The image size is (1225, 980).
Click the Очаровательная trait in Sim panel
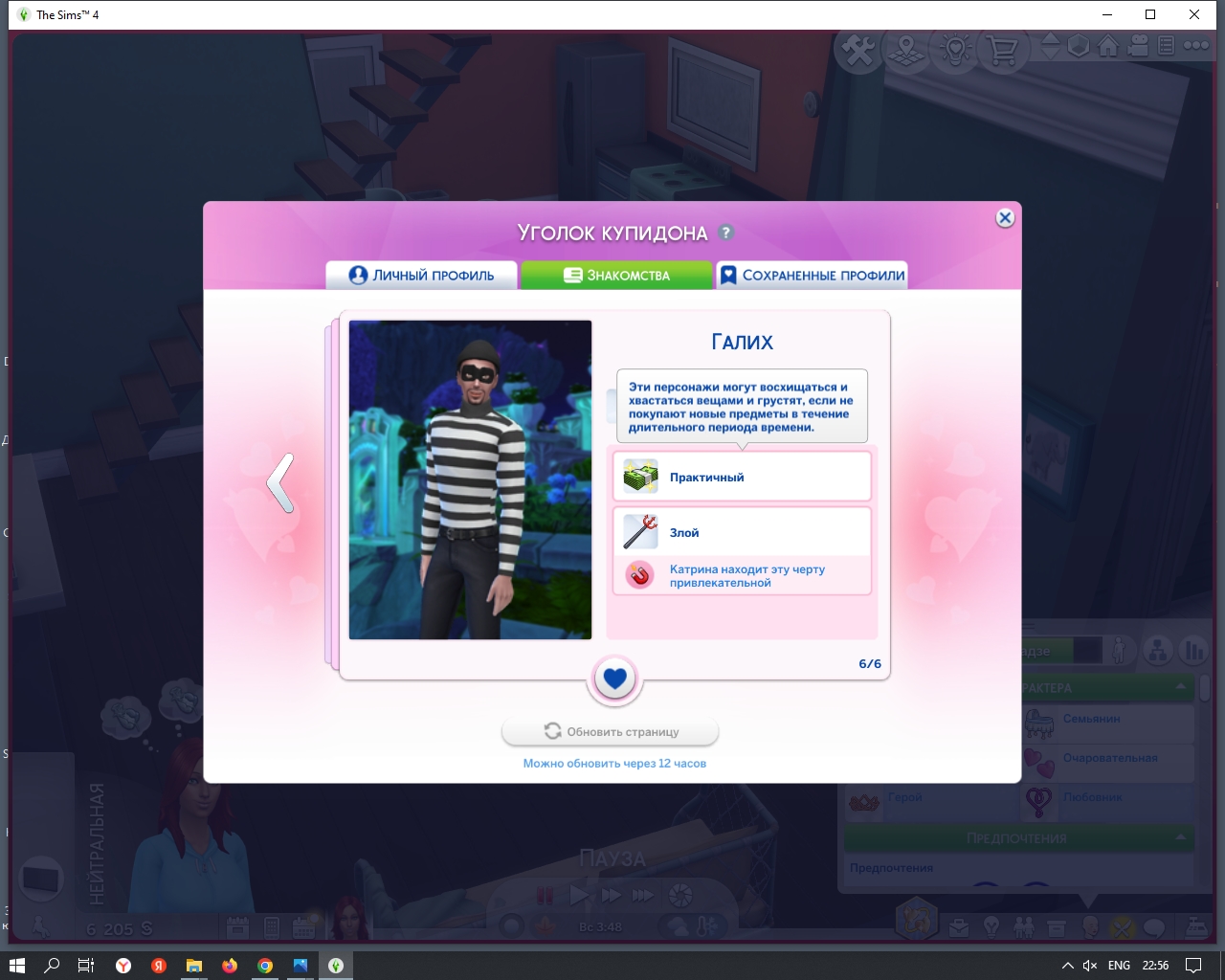pyautogui.click(x=1107, y=762)
